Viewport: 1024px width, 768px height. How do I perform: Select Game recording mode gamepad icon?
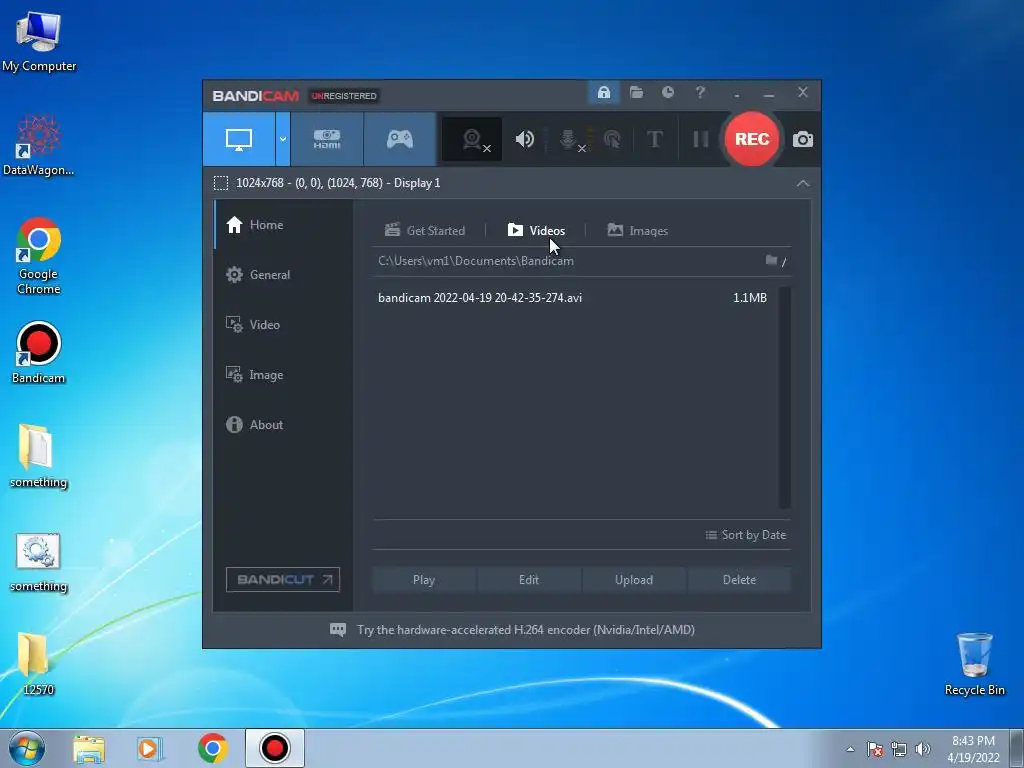(x=400, y=139)
